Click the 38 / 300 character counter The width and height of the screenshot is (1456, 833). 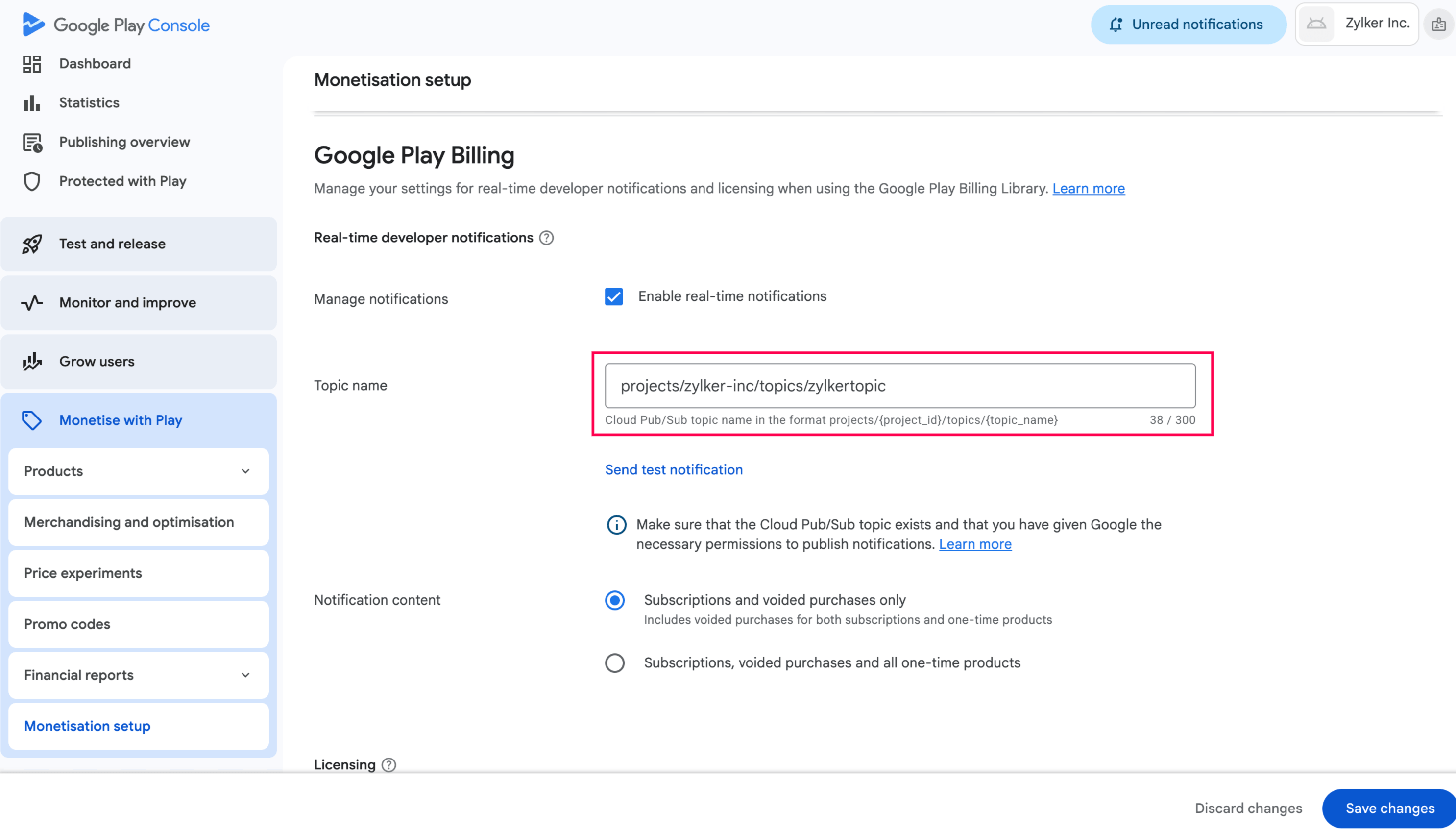[1172, 420]
